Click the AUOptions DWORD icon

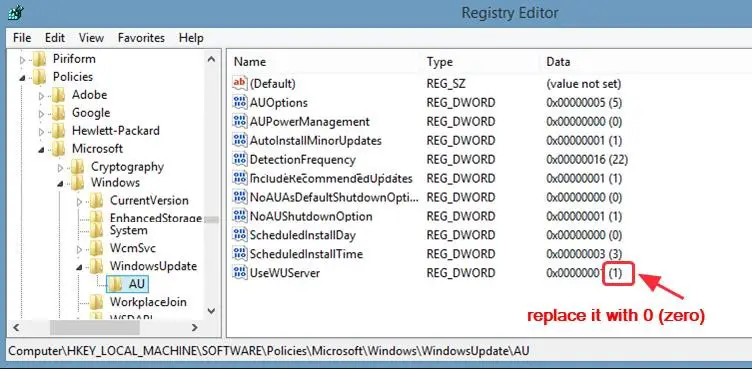click(x=239, y=102)
